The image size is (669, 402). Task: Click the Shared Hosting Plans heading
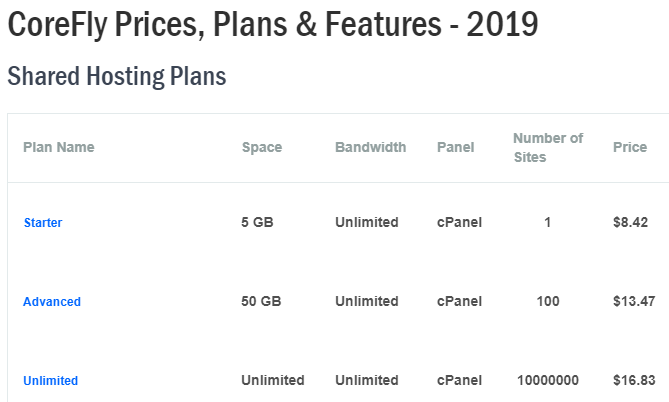coord(117,76)
